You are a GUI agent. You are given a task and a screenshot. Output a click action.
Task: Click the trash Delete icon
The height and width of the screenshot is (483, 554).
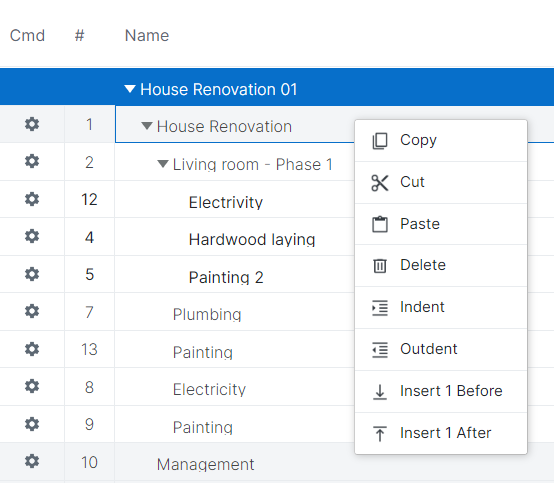coord(380,266)
